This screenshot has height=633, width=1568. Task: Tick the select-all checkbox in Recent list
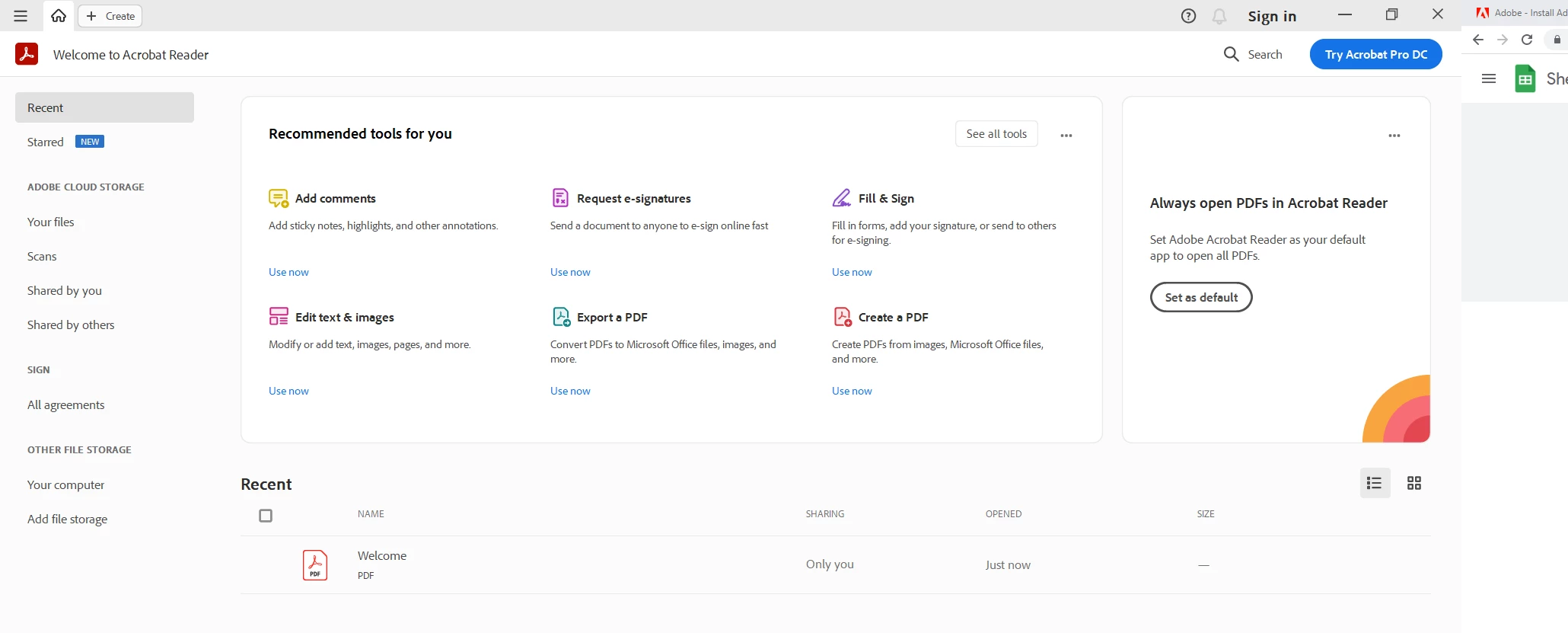pyautogui.click(x=266, y=516)
